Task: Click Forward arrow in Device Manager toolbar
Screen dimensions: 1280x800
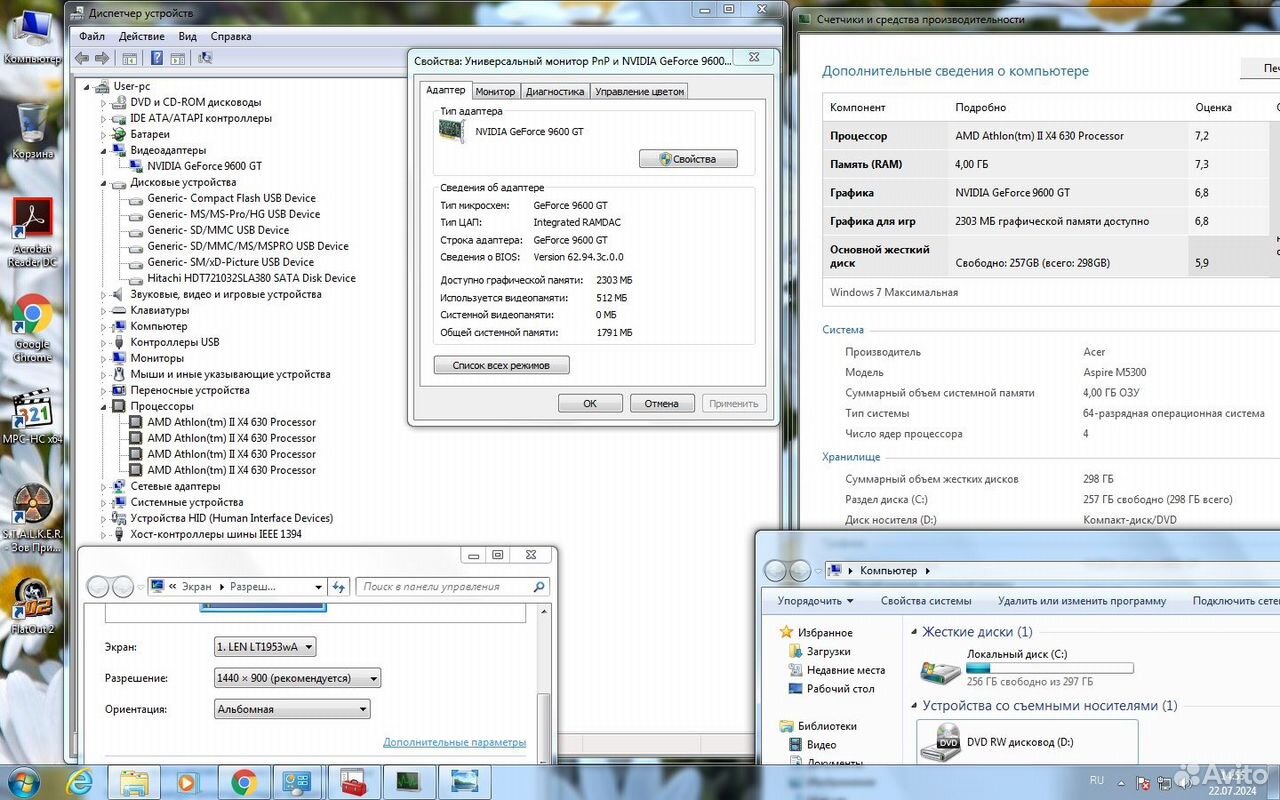Action: 101,58
